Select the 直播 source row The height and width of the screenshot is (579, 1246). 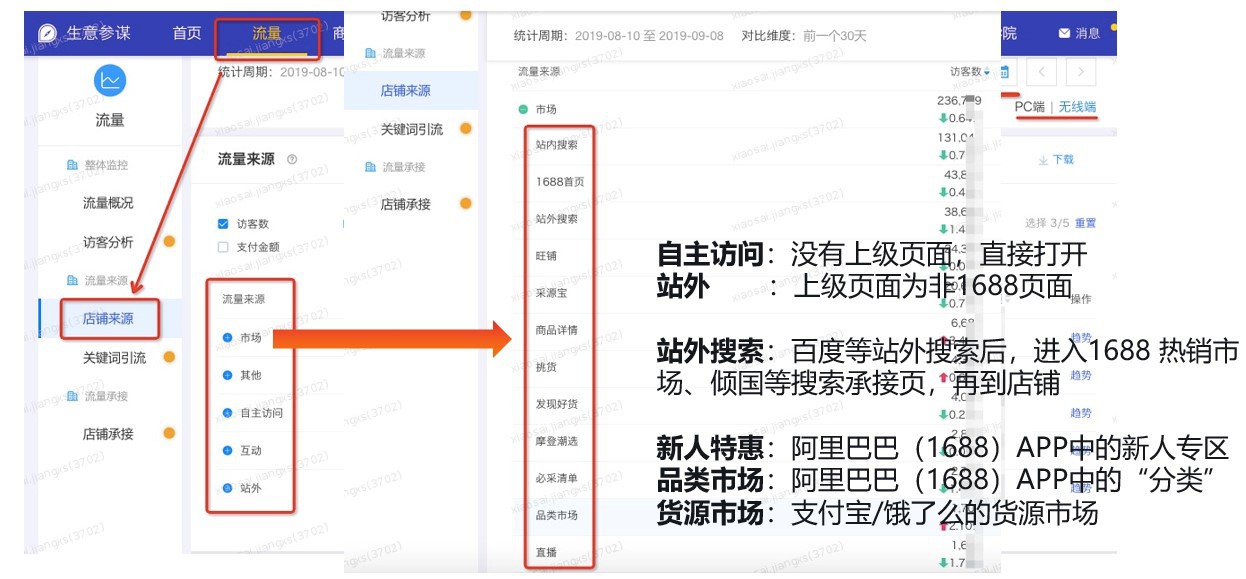(x=546, y=552)
